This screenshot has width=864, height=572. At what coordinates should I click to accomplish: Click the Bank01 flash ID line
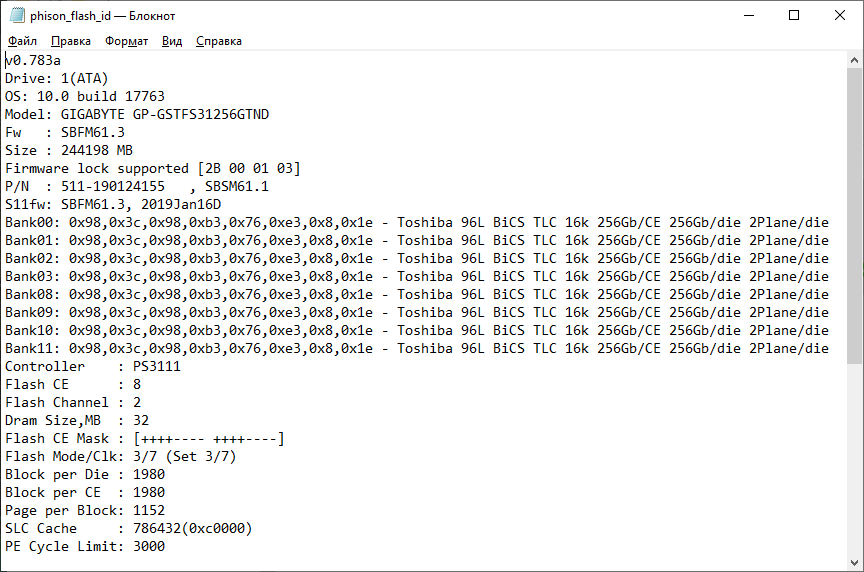click(417, 240)
